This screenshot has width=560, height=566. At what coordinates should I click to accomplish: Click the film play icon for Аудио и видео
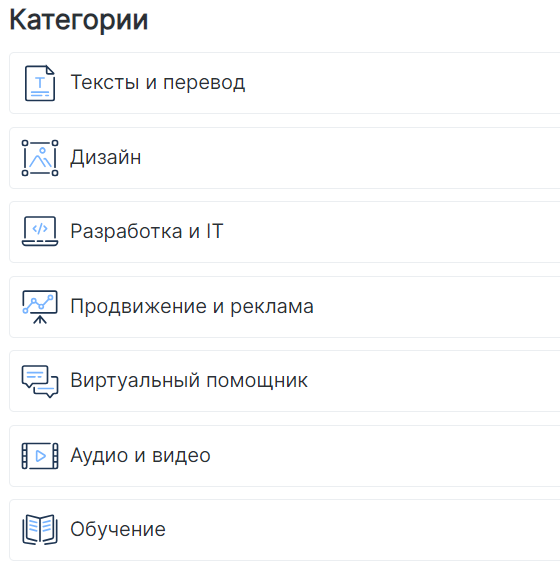(40, 456)
